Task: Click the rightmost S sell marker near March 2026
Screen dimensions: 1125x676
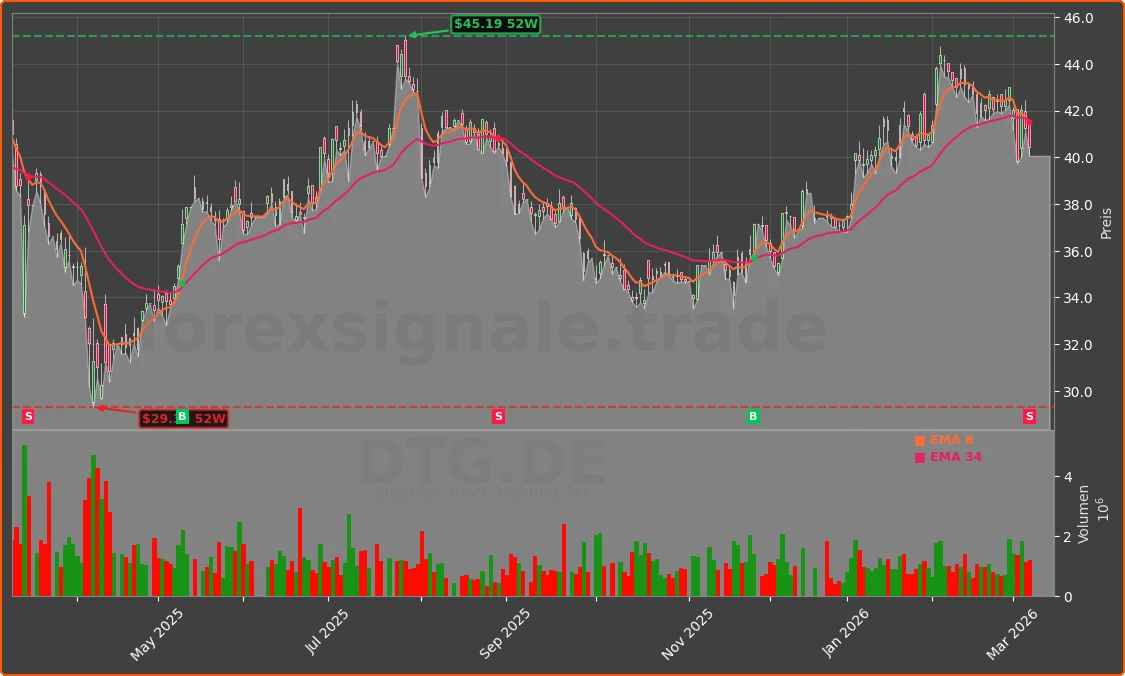Action: tap(1028, 416)
